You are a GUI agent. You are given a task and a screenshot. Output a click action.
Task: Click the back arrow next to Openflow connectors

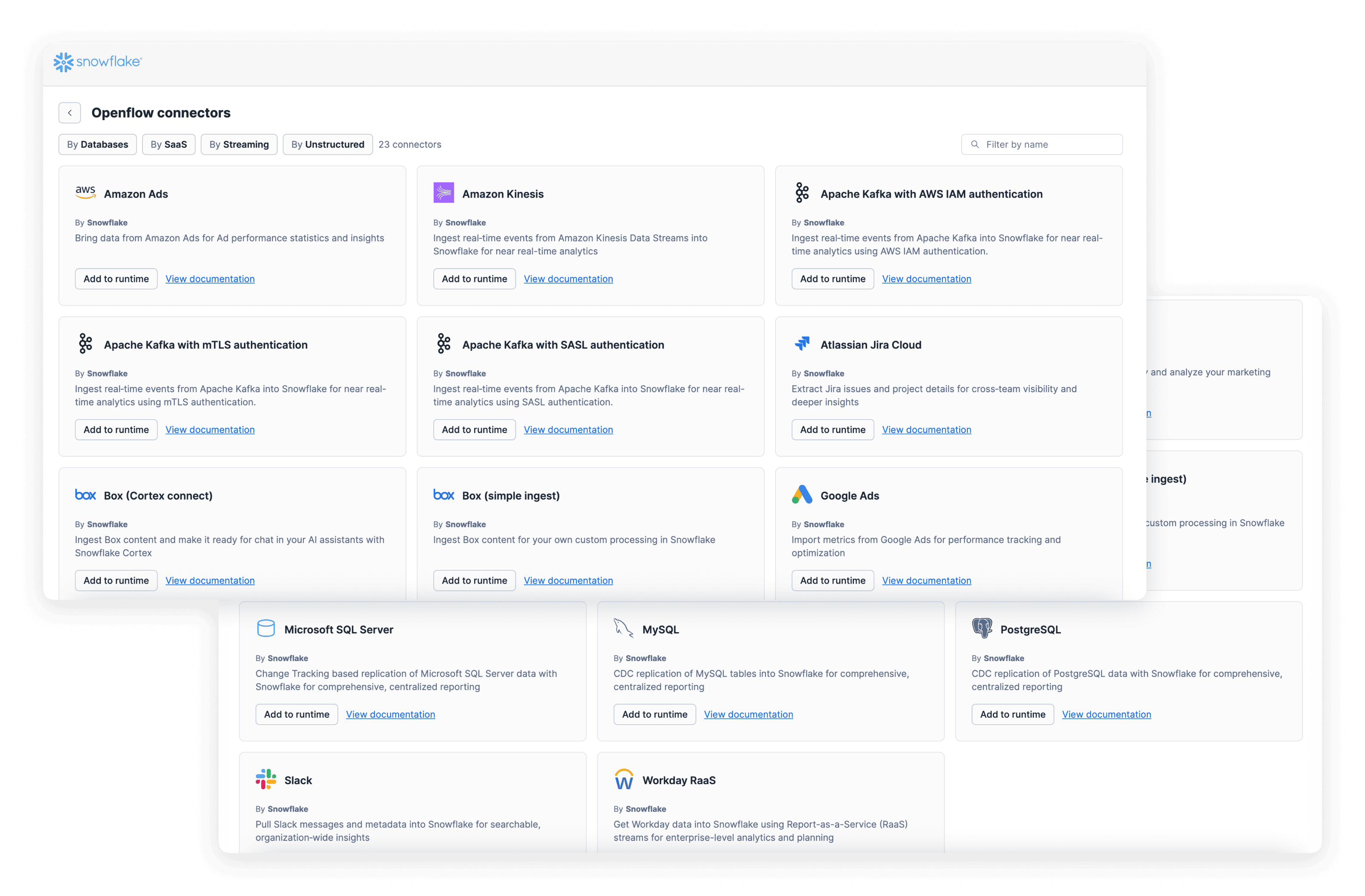69,112
